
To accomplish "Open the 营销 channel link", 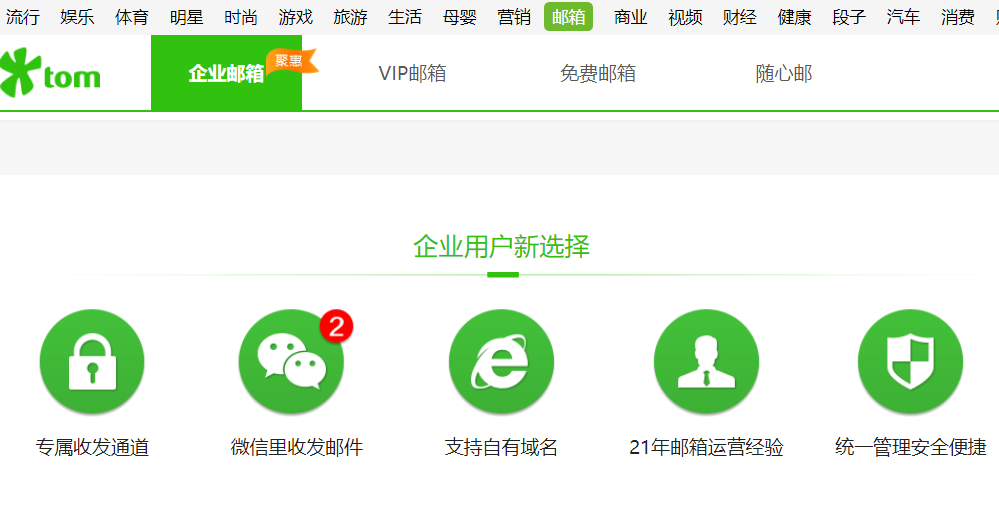I will click(x=514, y=17).
